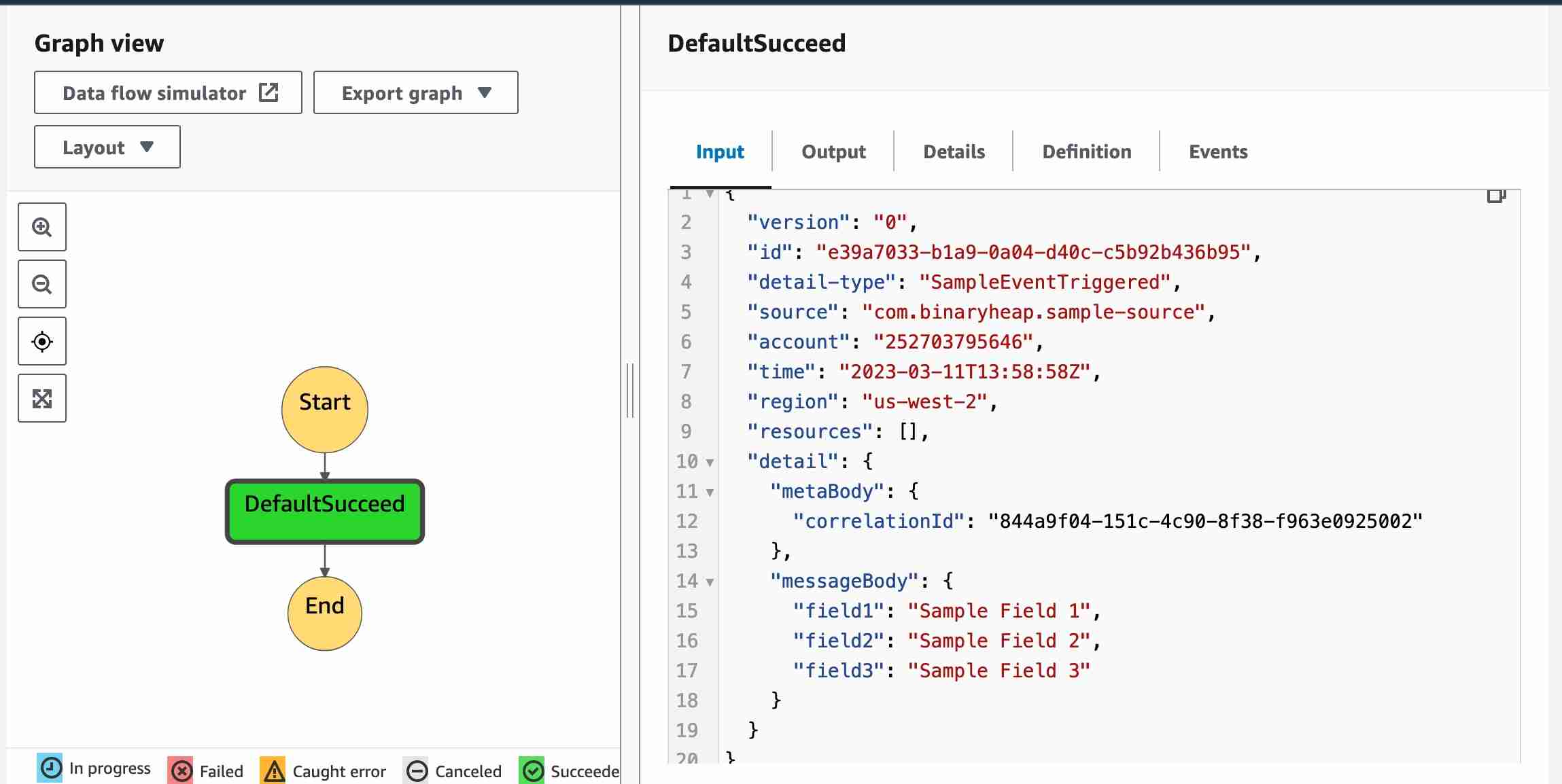
Task: Copy the input JSON with copy icon
Action: 1495,196
